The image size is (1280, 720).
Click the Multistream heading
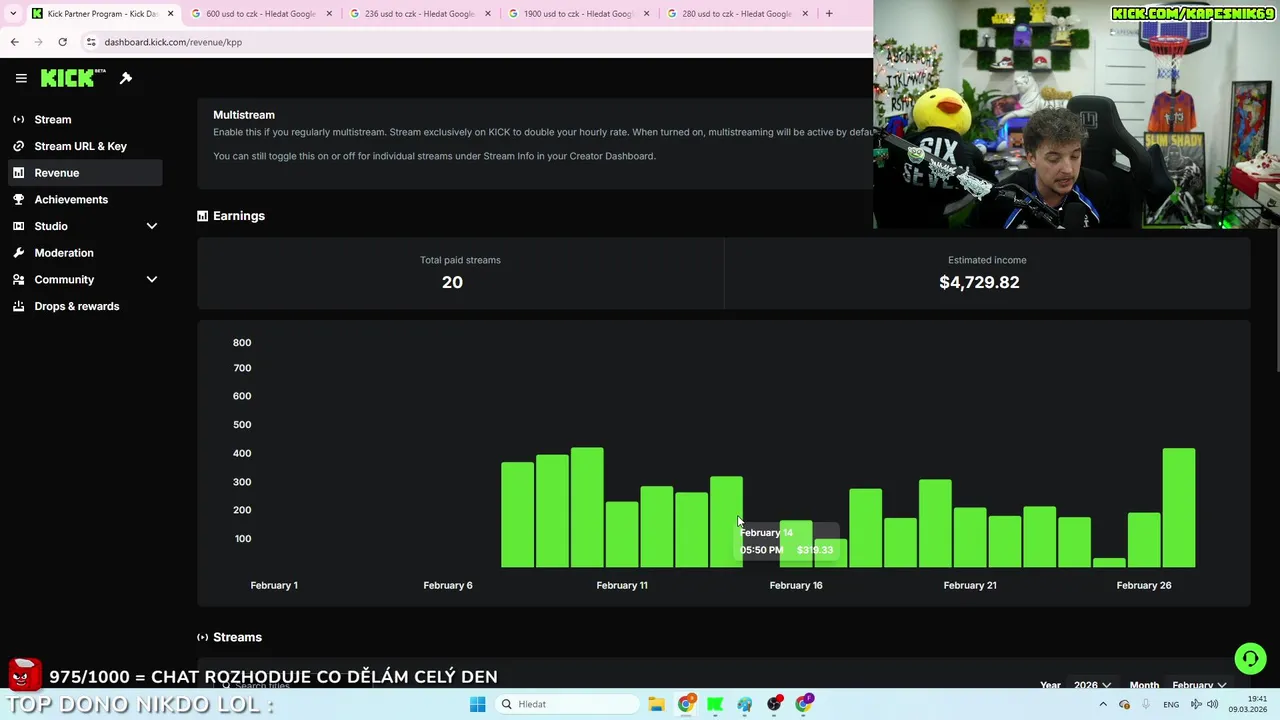[x=244, y=115]
